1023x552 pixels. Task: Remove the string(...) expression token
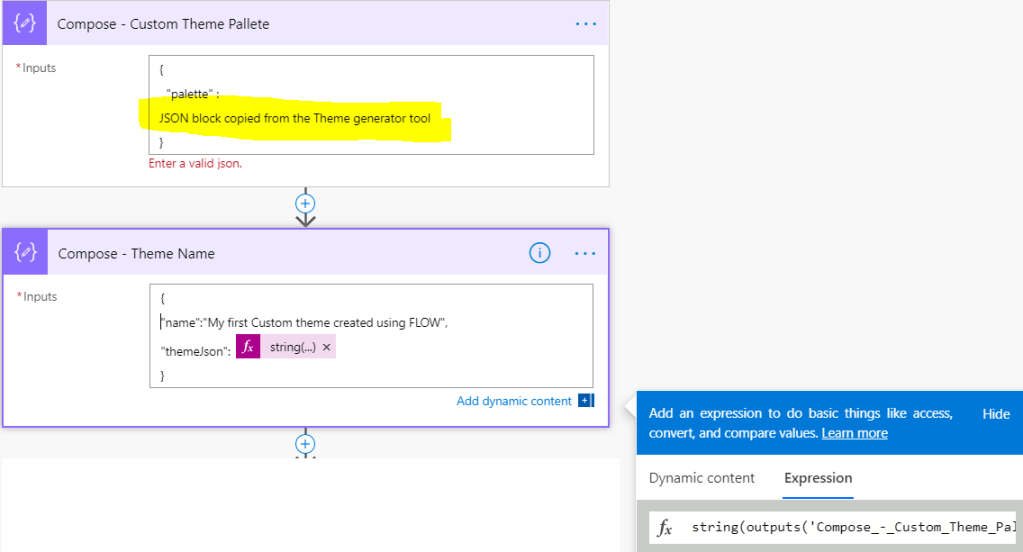327,347
